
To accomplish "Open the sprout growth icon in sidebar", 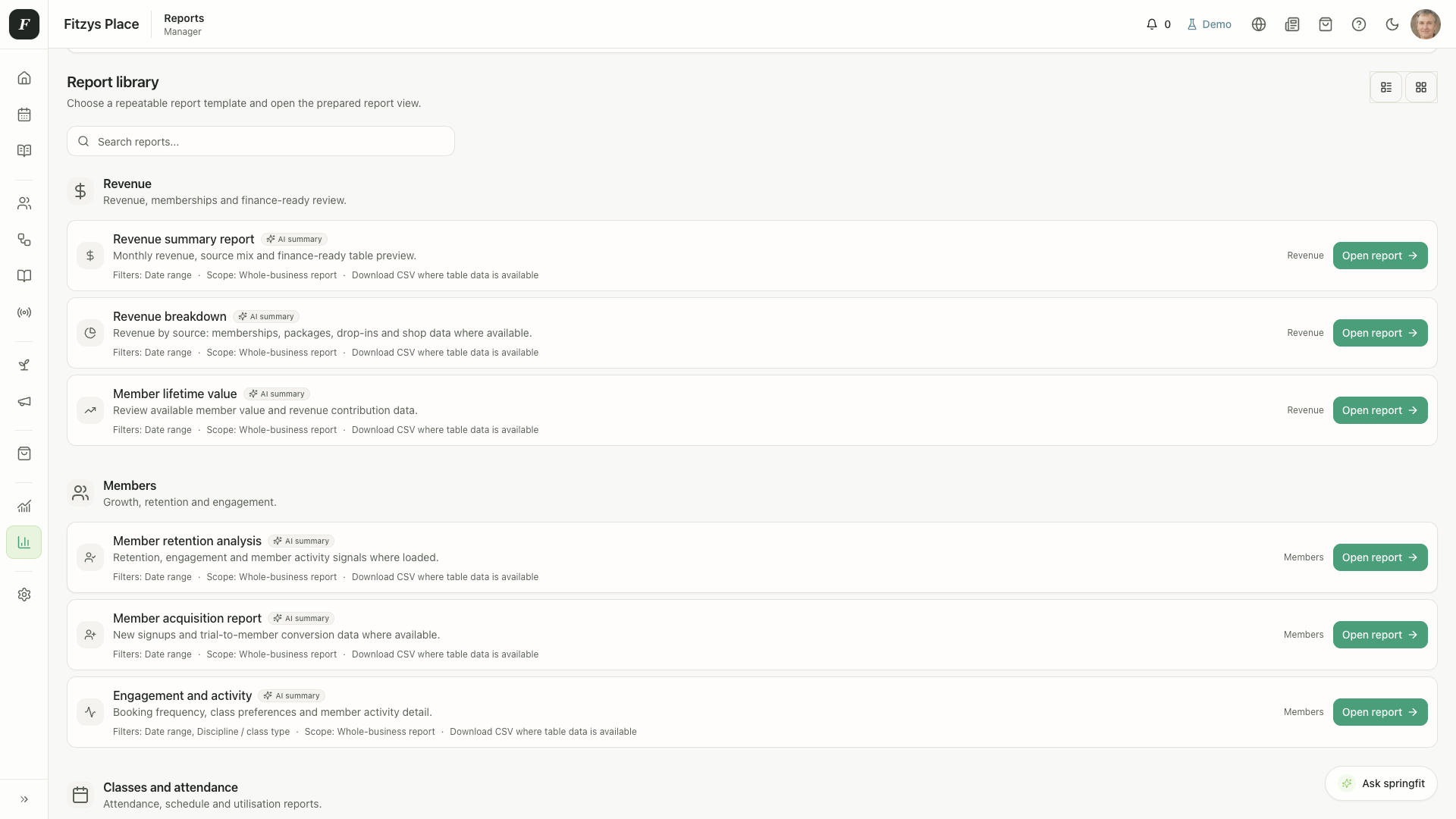I will 24,365.
